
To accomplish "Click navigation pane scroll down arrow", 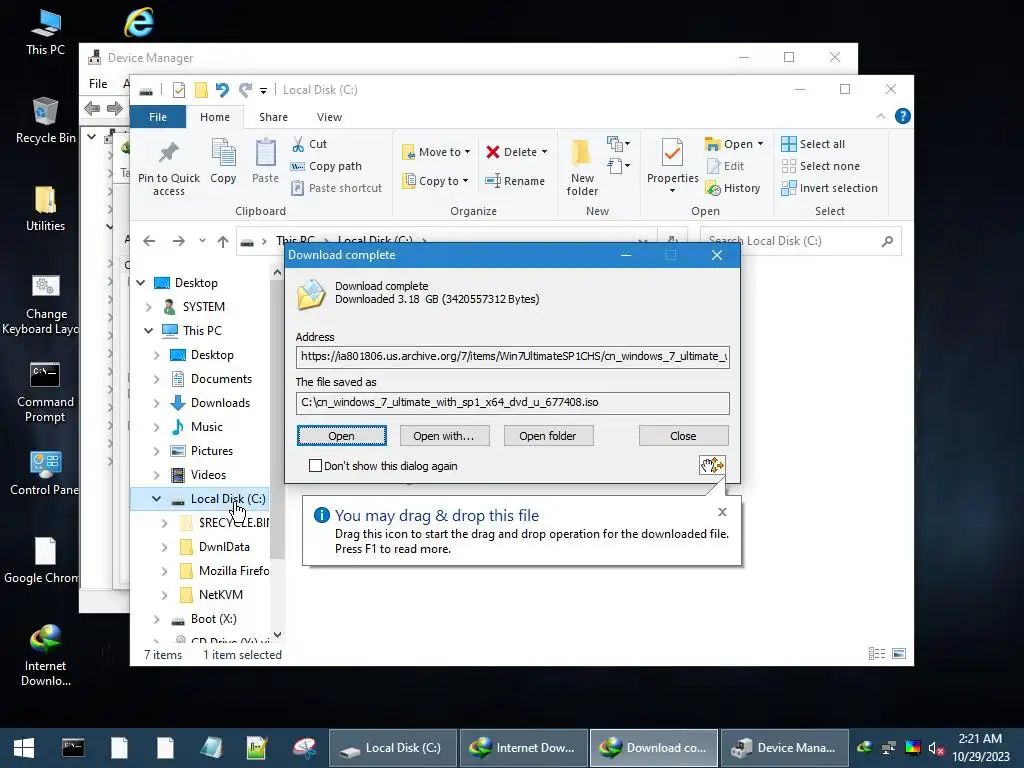I will pyautogui.click(x=278, y=635).
